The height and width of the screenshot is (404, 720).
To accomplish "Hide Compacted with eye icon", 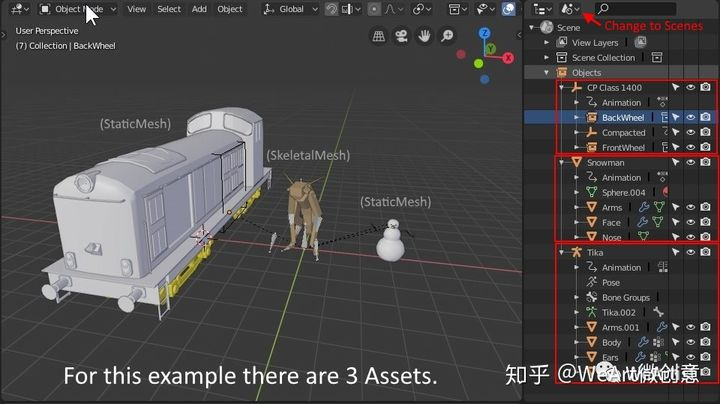I will coord(690,132).
